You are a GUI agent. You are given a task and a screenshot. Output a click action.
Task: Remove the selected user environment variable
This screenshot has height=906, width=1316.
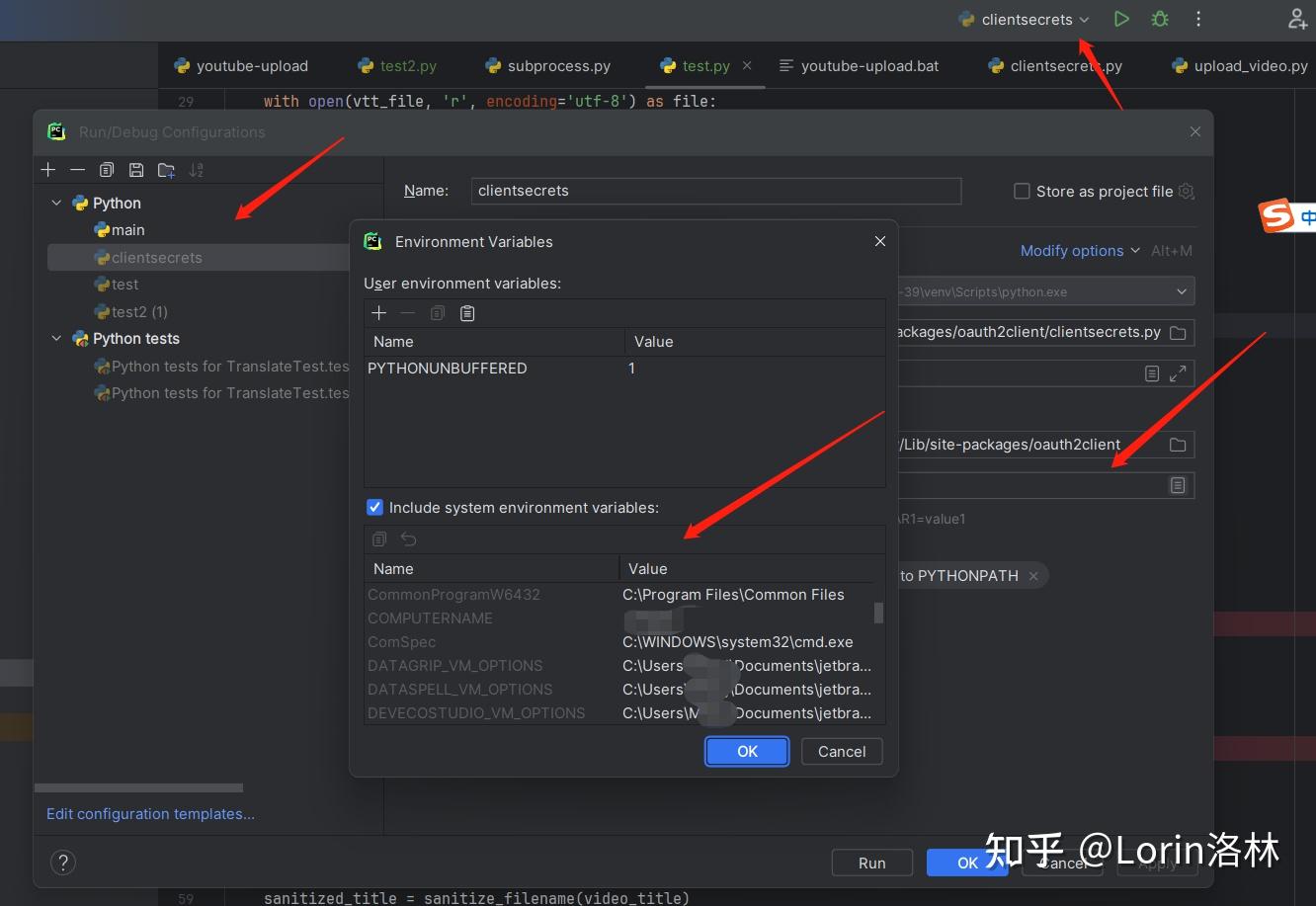coord(407,313)
